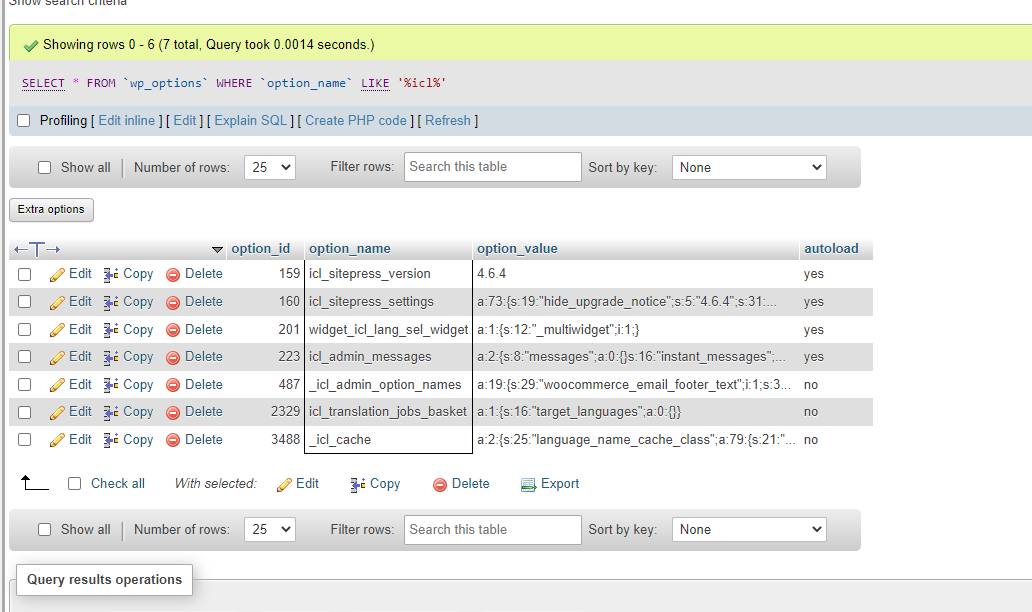Click the Create PHP code link
The image size is (1032, 612).
tap(355, 120)
